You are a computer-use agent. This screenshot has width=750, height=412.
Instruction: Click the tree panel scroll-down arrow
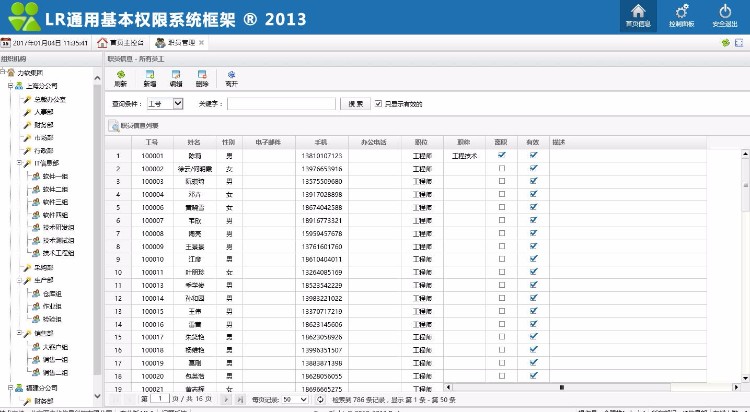97,396
